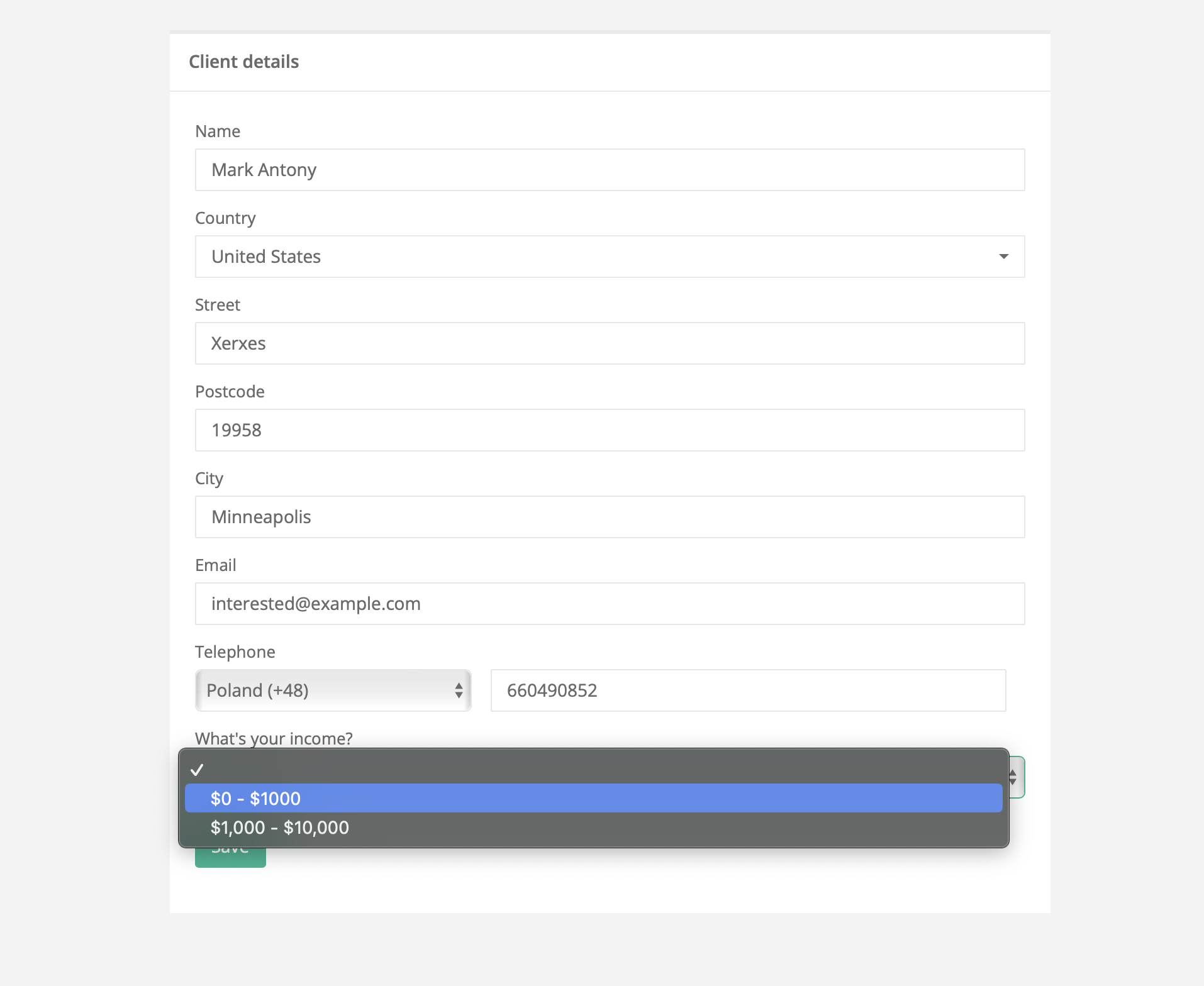Image resolution: width=1204 pixels, height=986 pixels.
Task: Click the Name label text
Action: [x=218, y=131]
